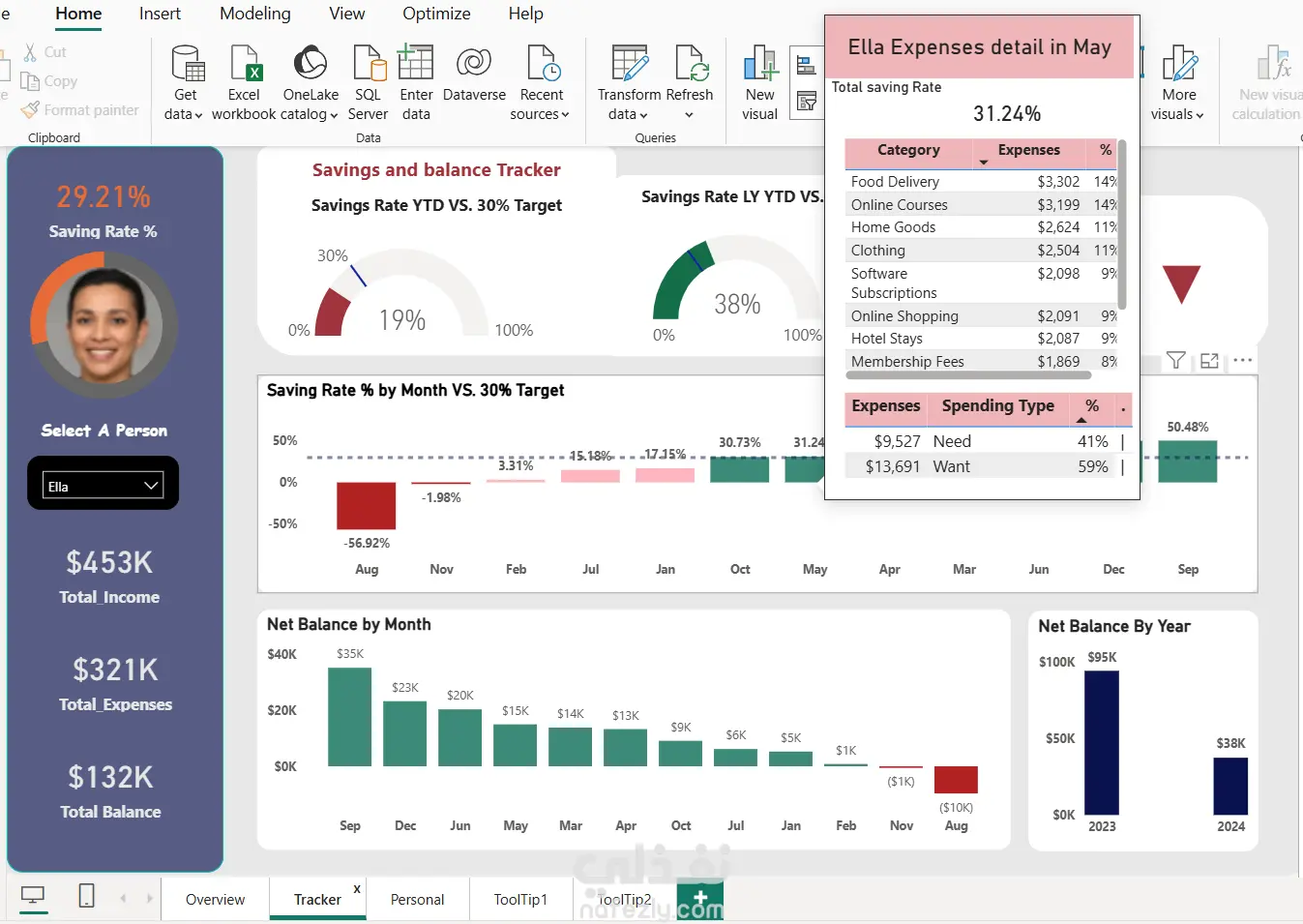Image resolution: width=1303 pixels, height=924 pixels.
Task: Sort tooltip table by Expenses column
Action: pos(1028,151)
